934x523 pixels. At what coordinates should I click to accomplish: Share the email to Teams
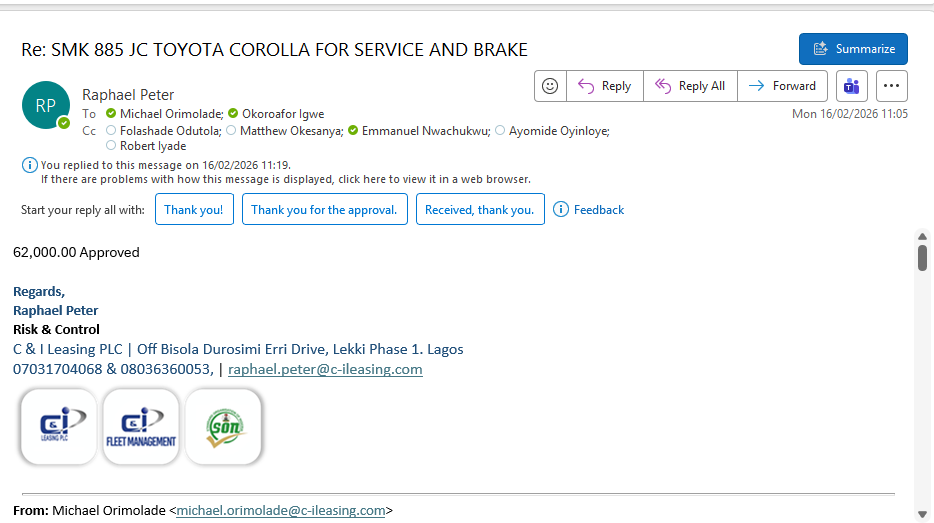852,86
